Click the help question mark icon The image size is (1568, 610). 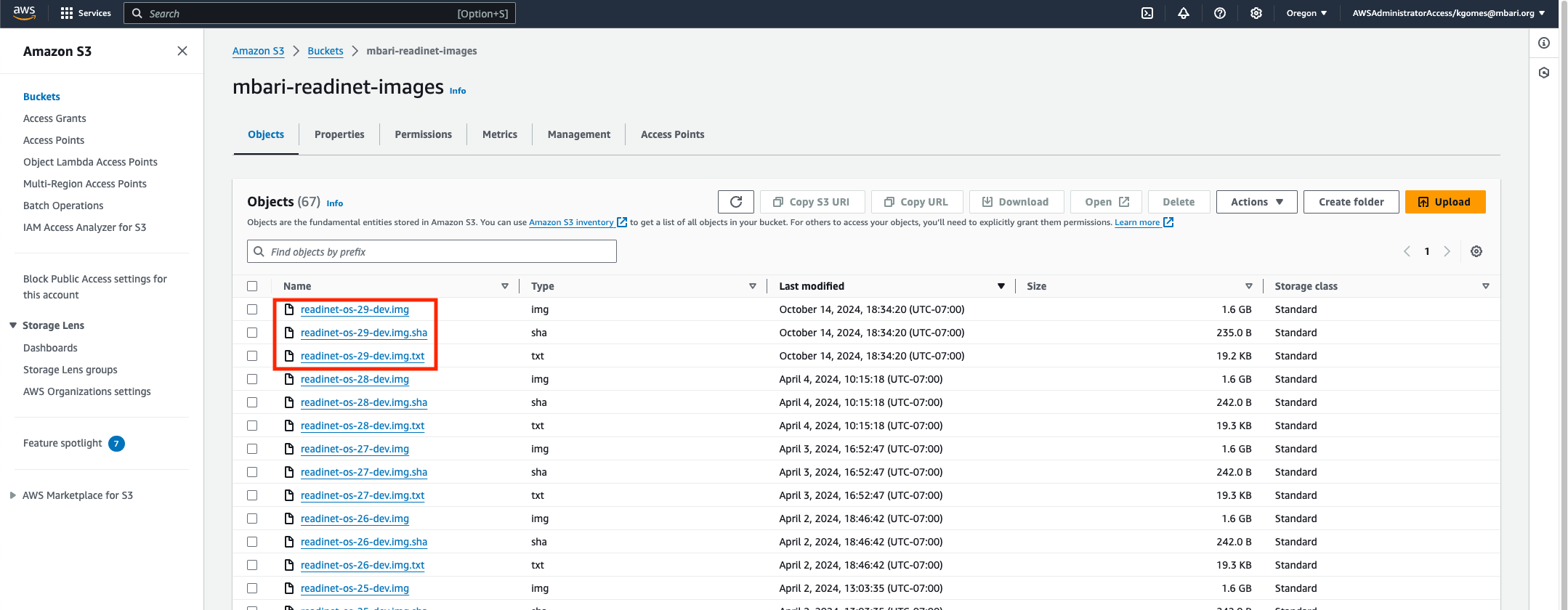(1220, 13)
